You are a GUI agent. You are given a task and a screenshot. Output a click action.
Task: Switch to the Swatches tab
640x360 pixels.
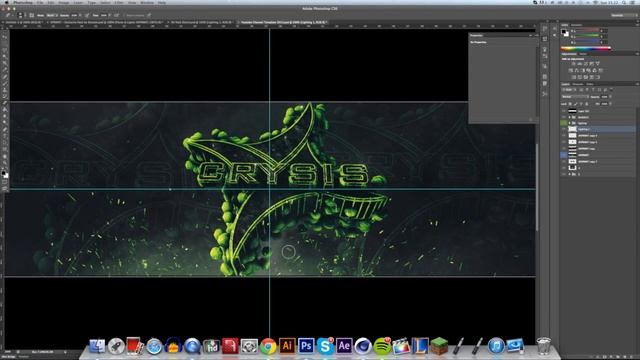[x=577, y=25]
